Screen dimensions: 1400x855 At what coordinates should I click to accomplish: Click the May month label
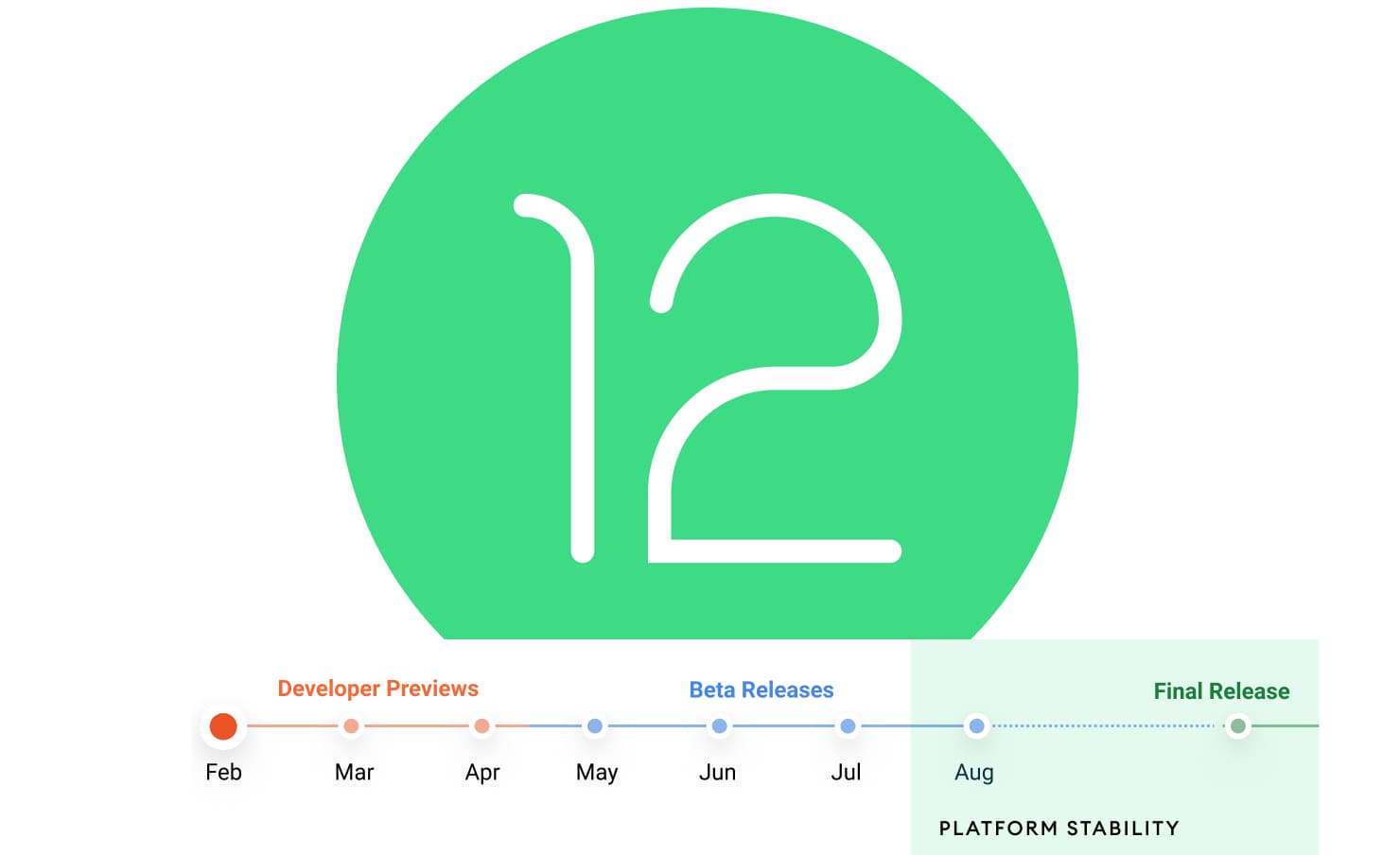(597, 773)
